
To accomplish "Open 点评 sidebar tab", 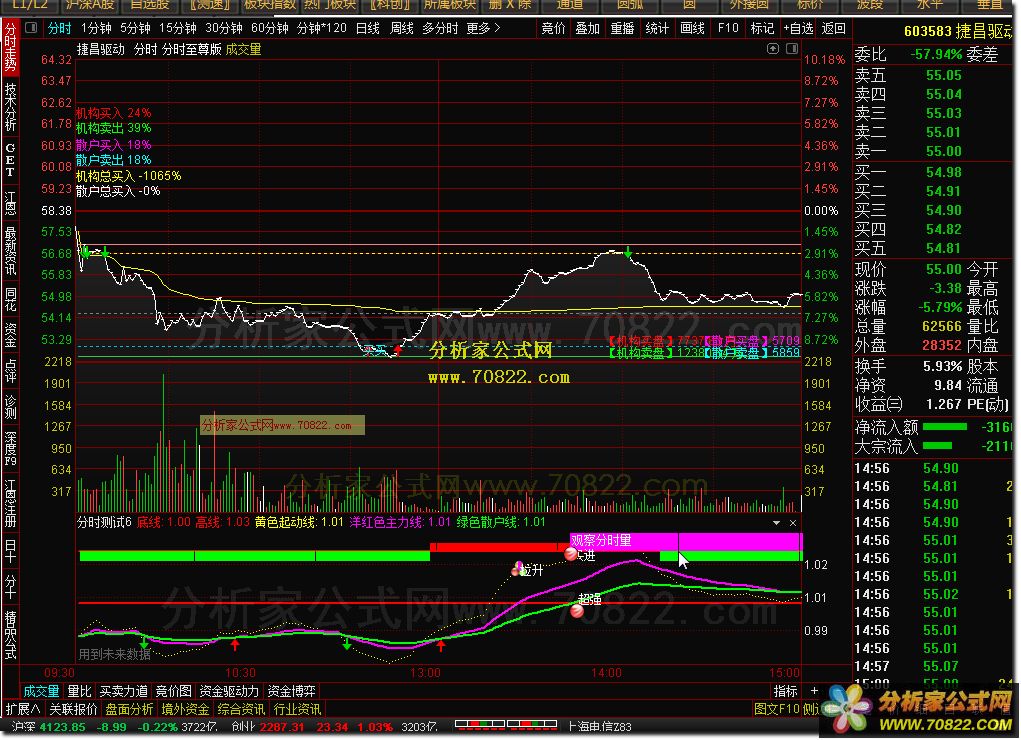I will point(10,371).
